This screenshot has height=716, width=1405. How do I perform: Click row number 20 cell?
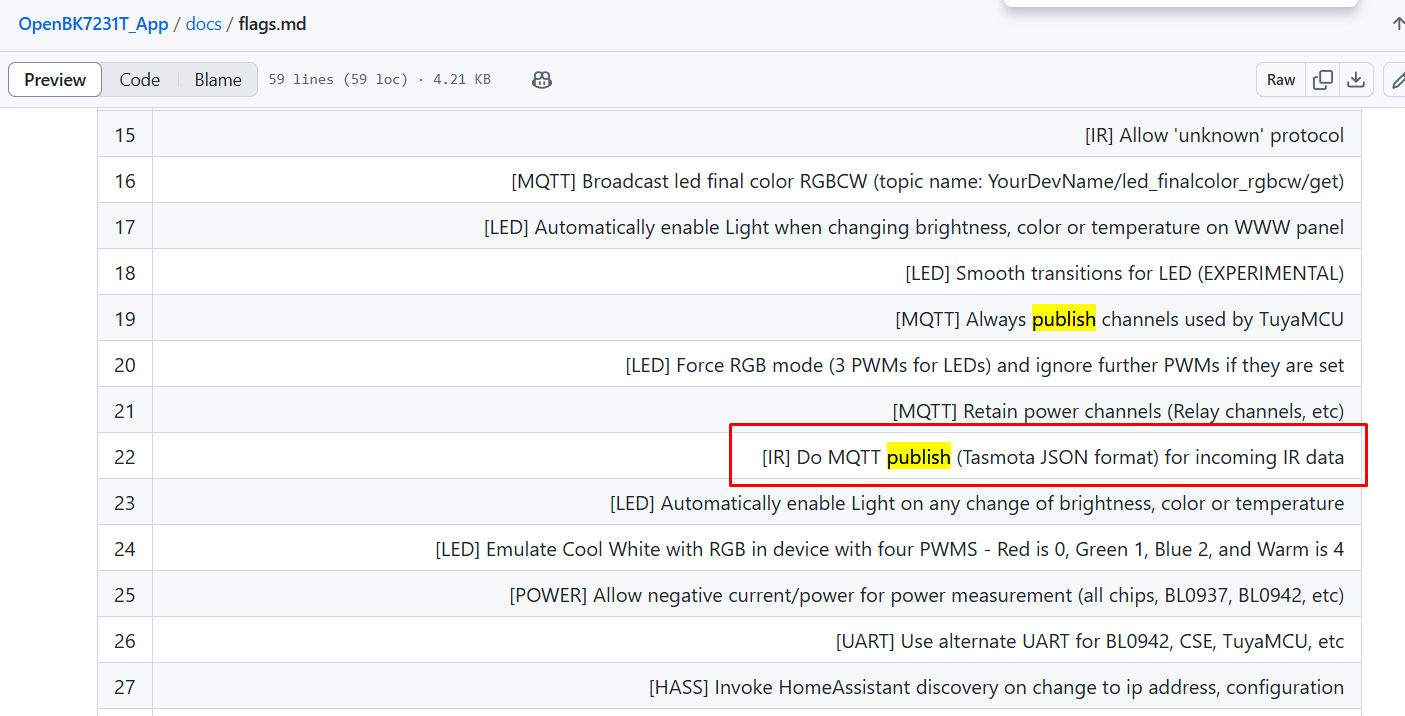125,365
